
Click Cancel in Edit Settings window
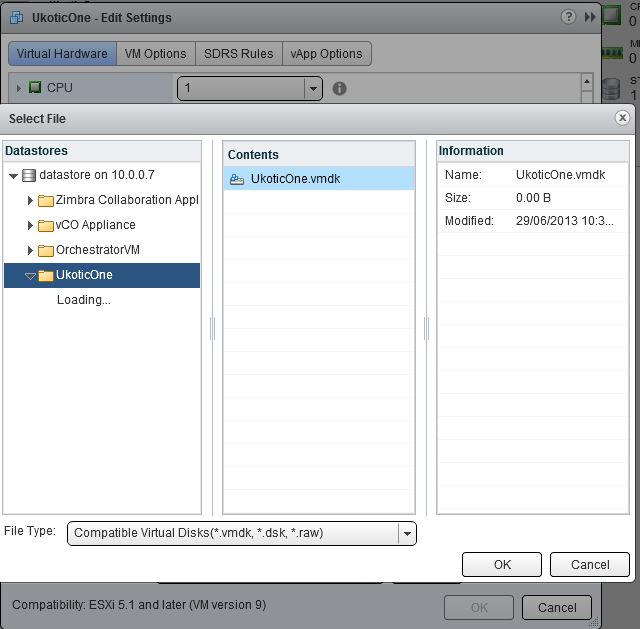(x=557, y=607)
